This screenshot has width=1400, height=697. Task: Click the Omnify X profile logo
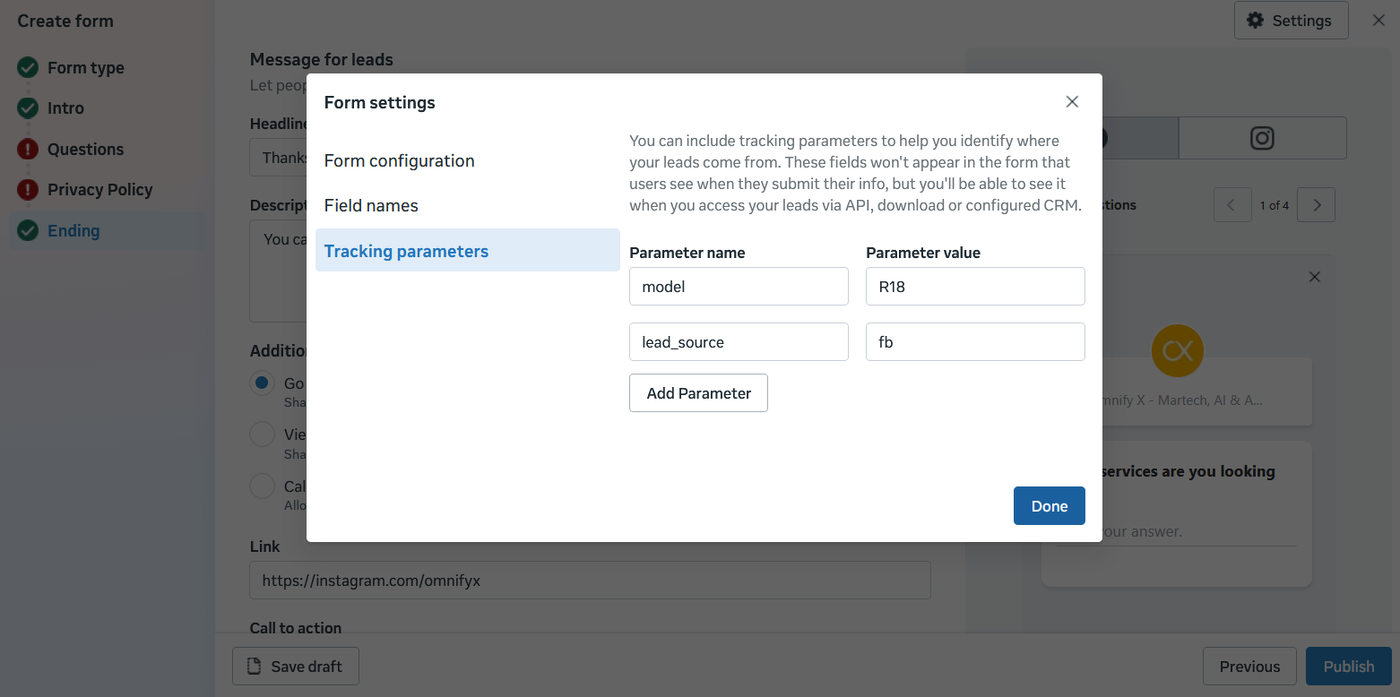tap(1177, 350)
